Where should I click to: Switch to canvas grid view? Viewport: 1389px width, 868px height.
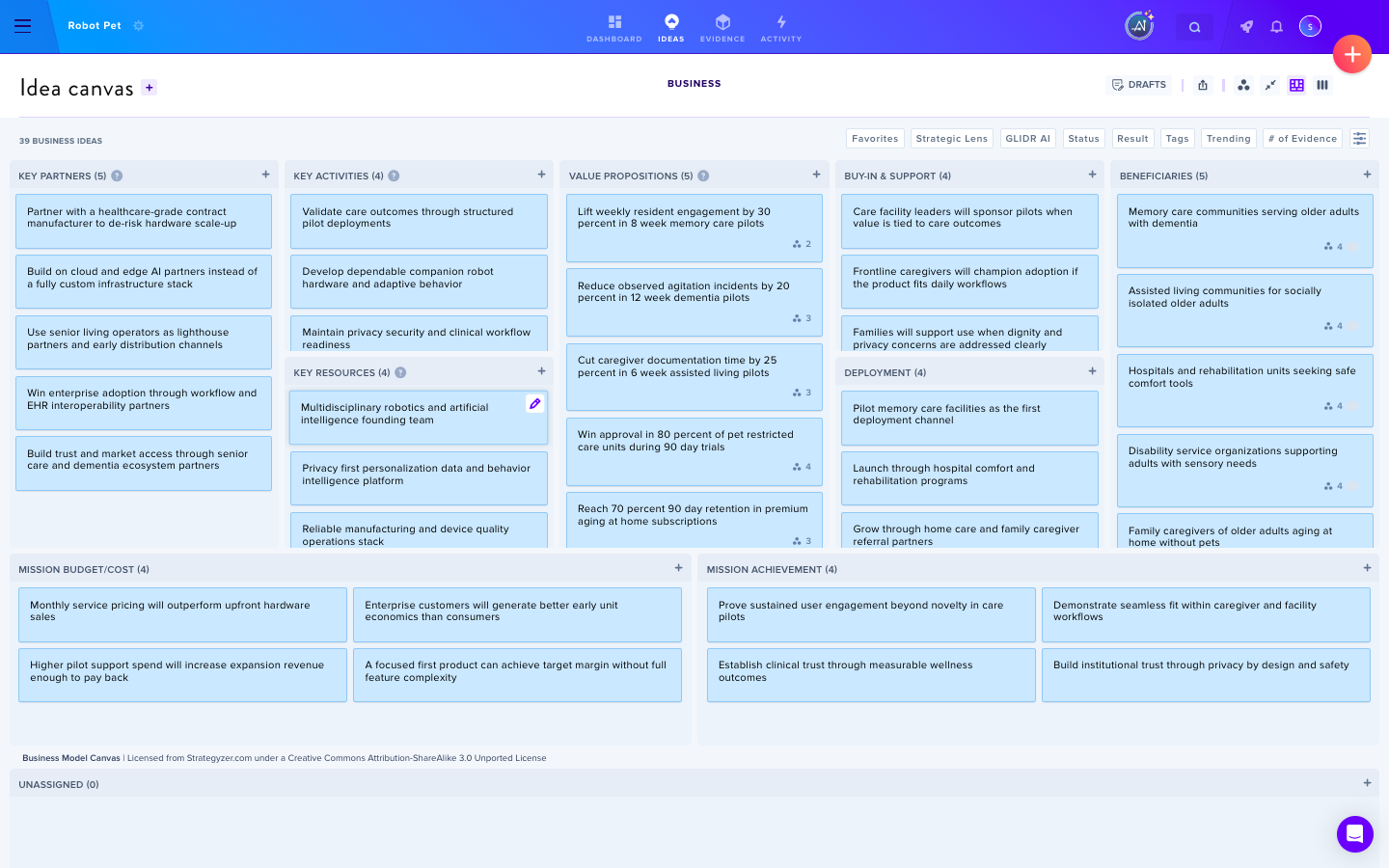pyautogui.click(x=1296, y=85)
